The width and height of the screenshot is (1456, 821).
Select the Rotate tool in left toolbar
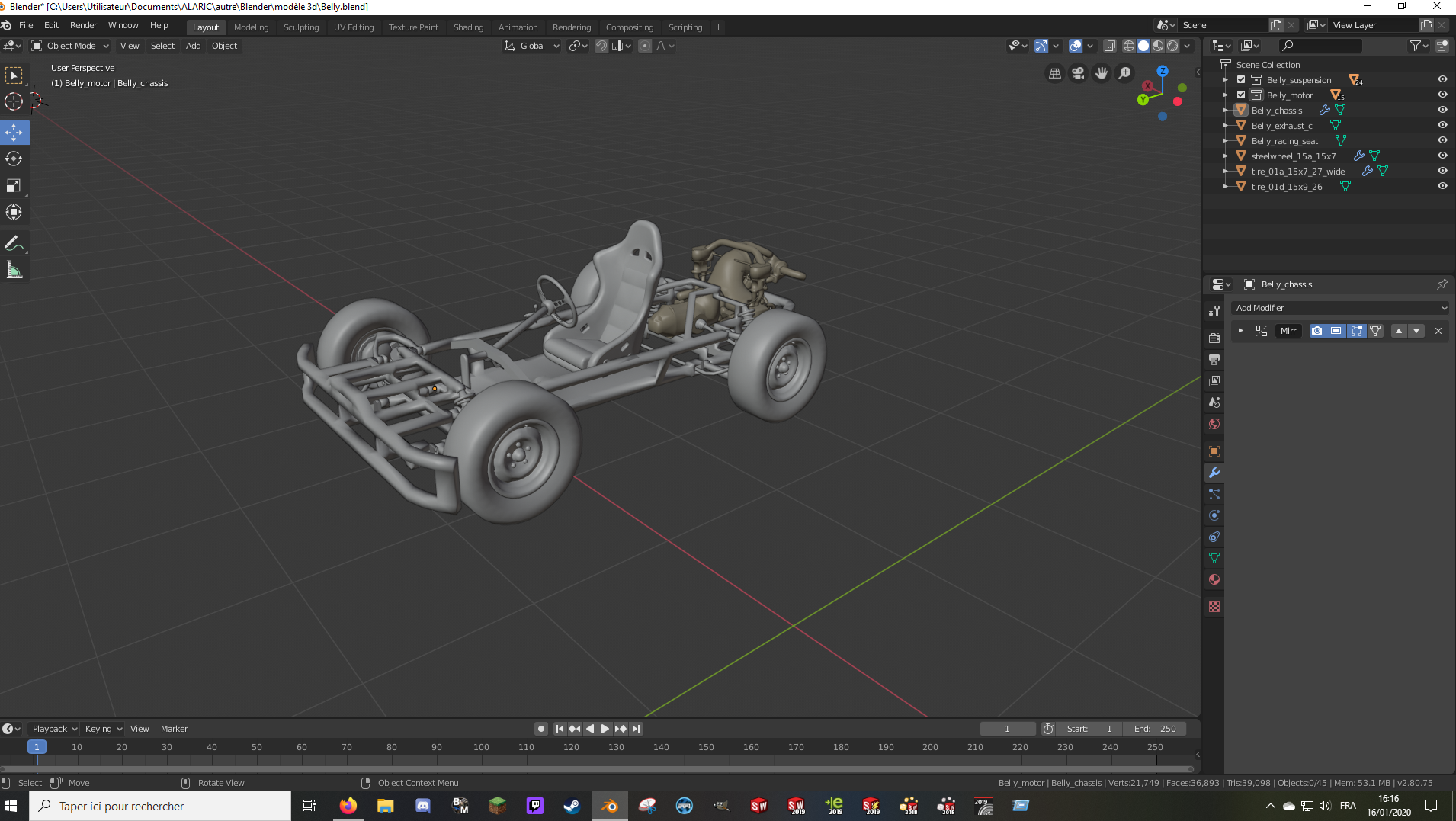pyautogui.click(x=14, y=159)
